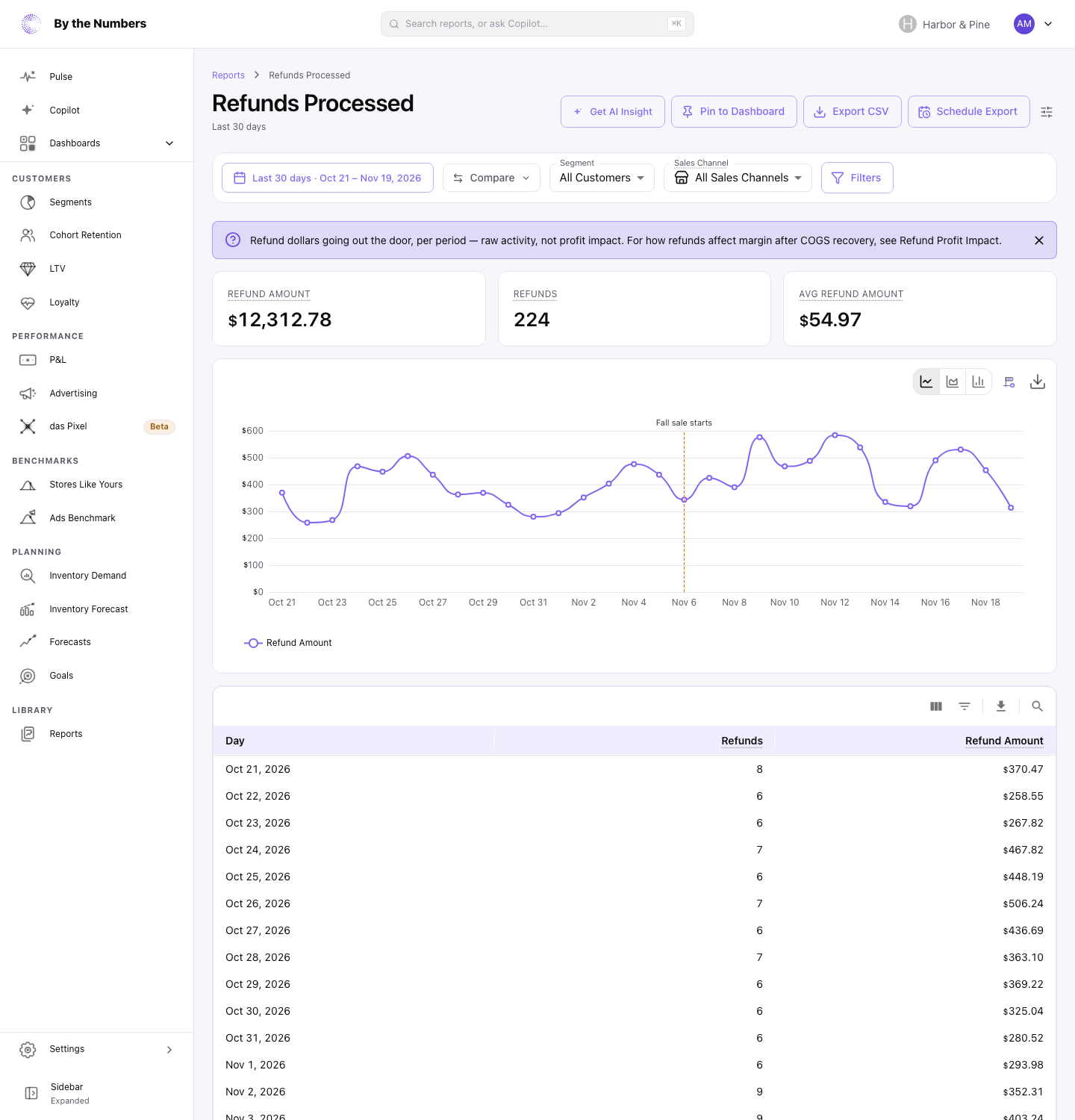Click the LTV diamond icon
The width and height of the screenshot is (1075, 1120).
[x=28, y=269]
